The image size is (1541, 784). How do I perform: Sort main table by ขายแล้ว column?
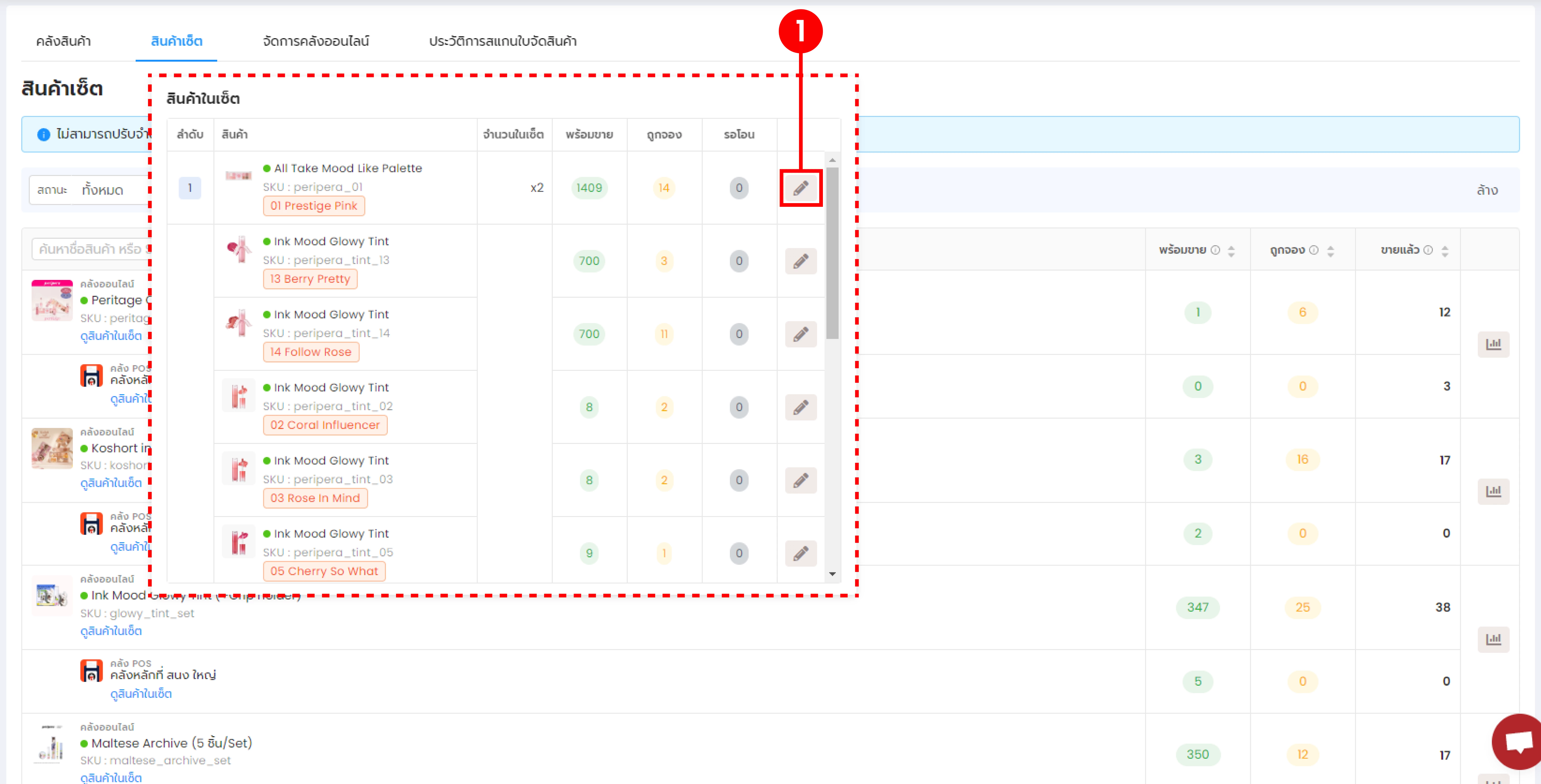(x=1445, y=251)
